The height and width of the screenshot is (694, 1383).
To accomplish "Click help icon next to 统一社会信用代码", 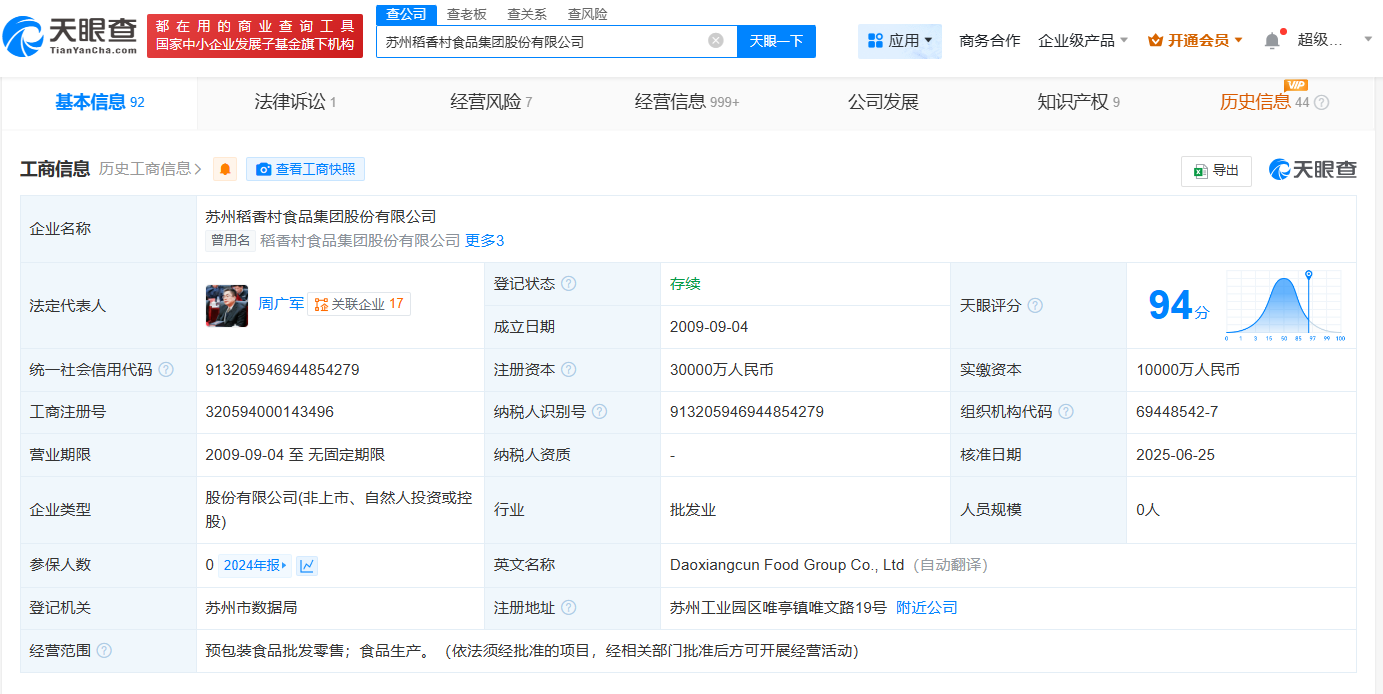I will pyautogui.click(x=166, y=370).
